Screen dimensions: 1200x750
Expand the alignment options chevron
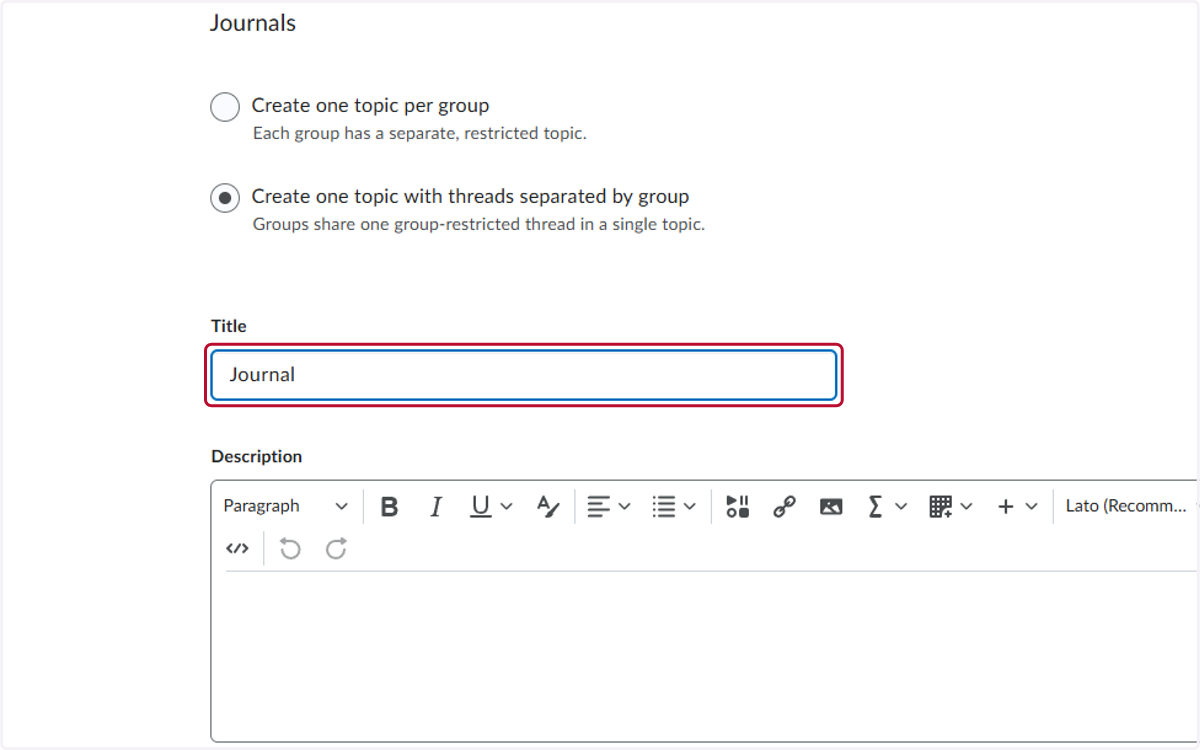625,507
